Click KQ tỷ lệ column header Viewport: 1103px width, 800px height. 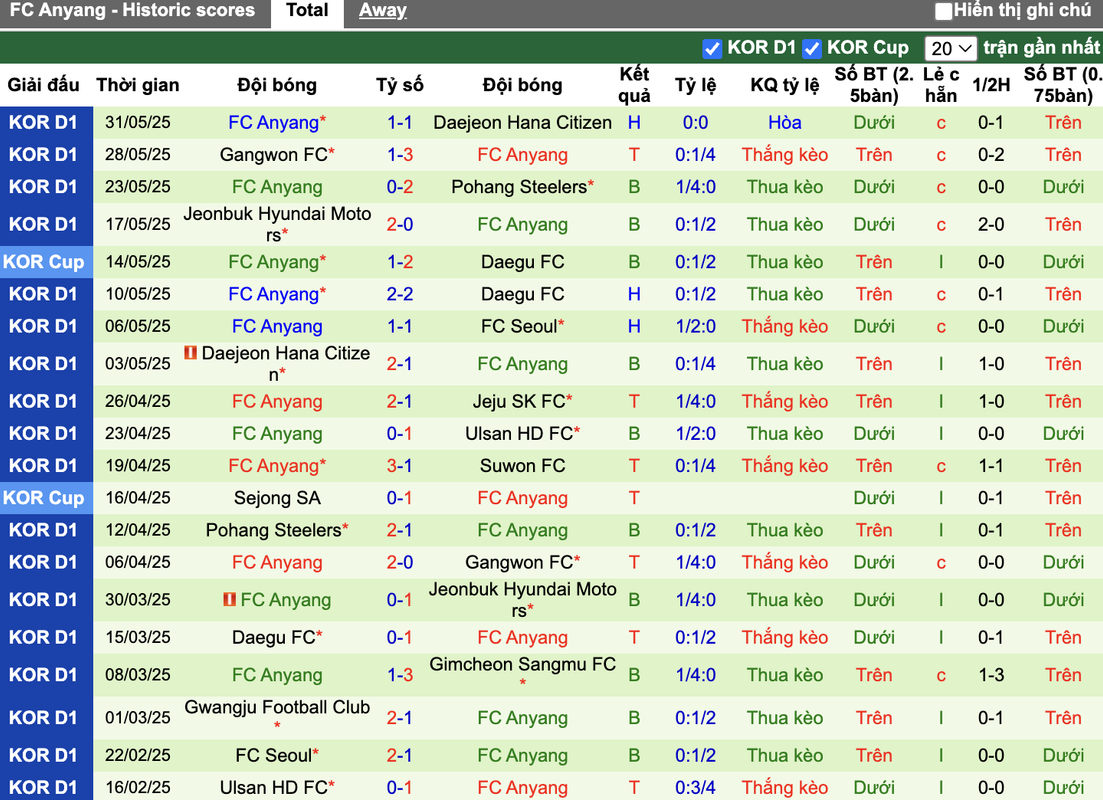click(x=784, y=85)
